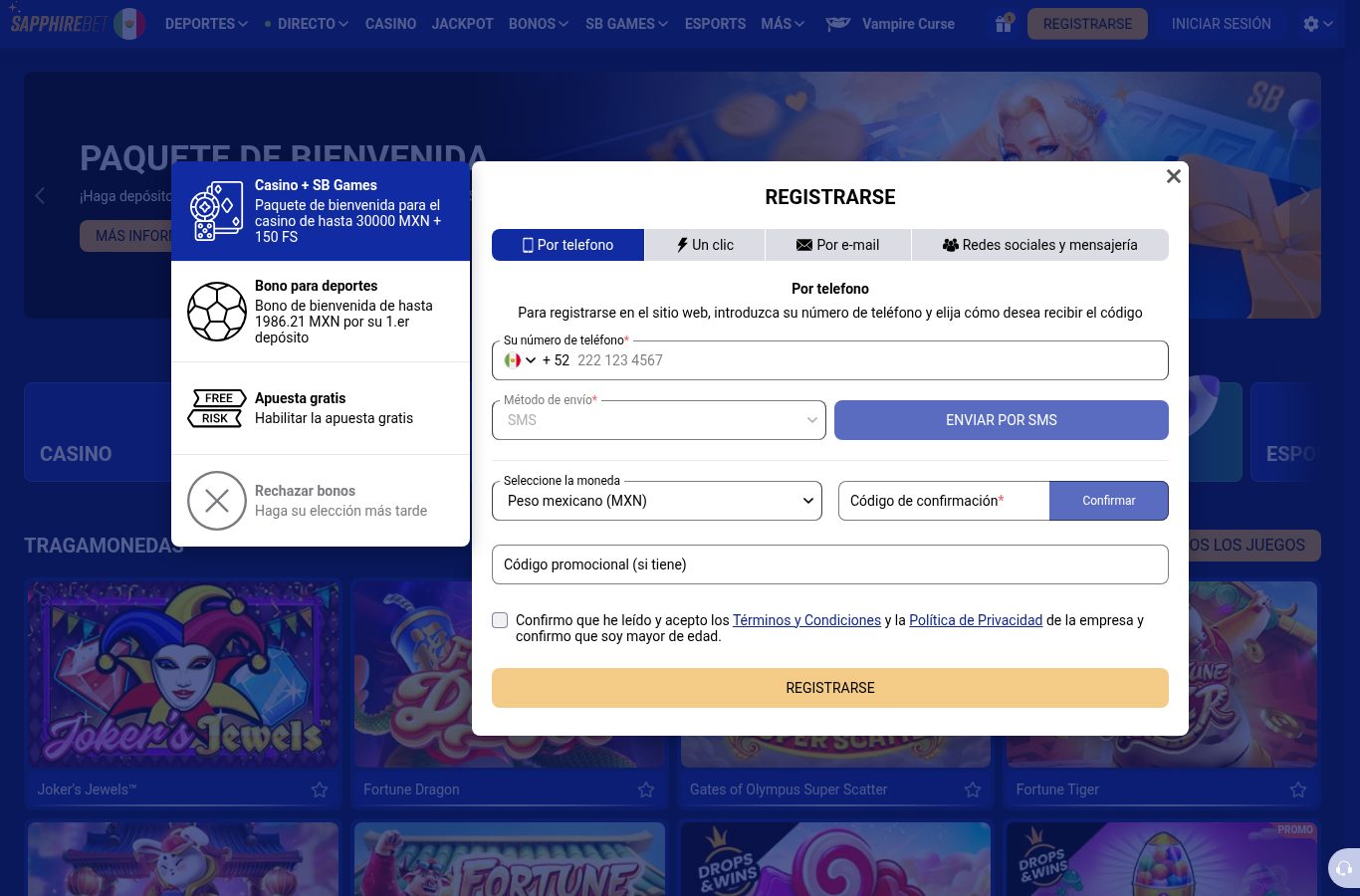Image resolution: width=1360 pixels, height=896 pixels.
Task: Favorite Joker's Jewels with its star icon
Action: (x=320, y=789)
